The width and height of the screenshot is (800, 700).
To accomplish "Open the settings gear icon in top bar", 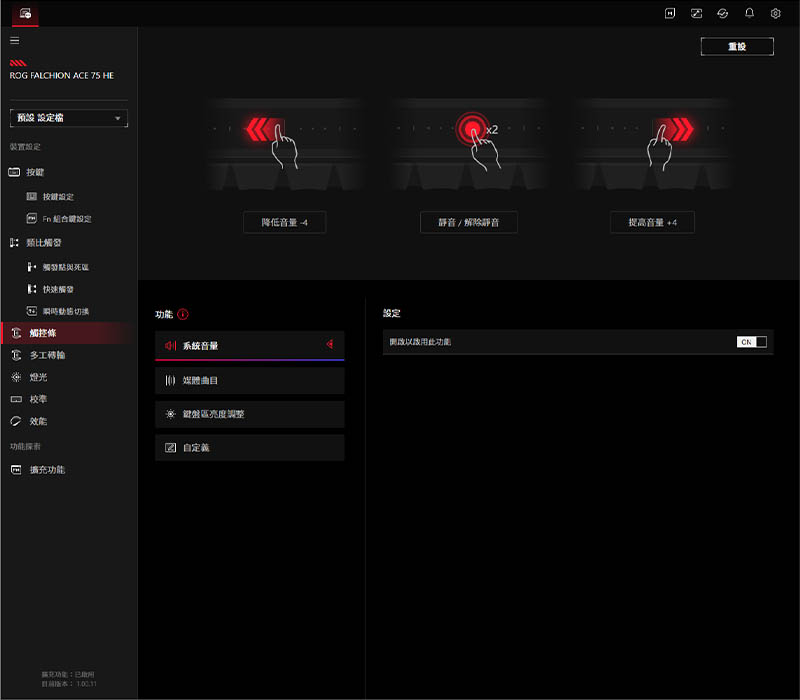I will pyautogui.click(x=776, y=13).
